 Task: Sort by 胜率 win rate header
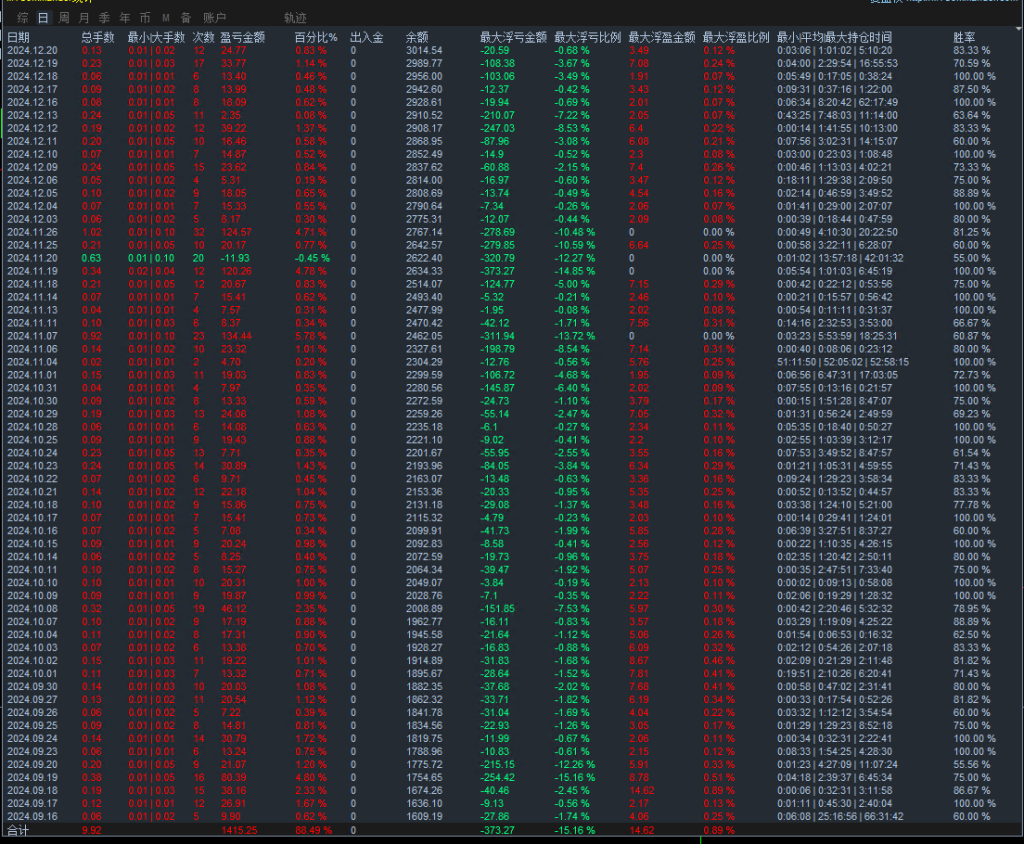964,37
